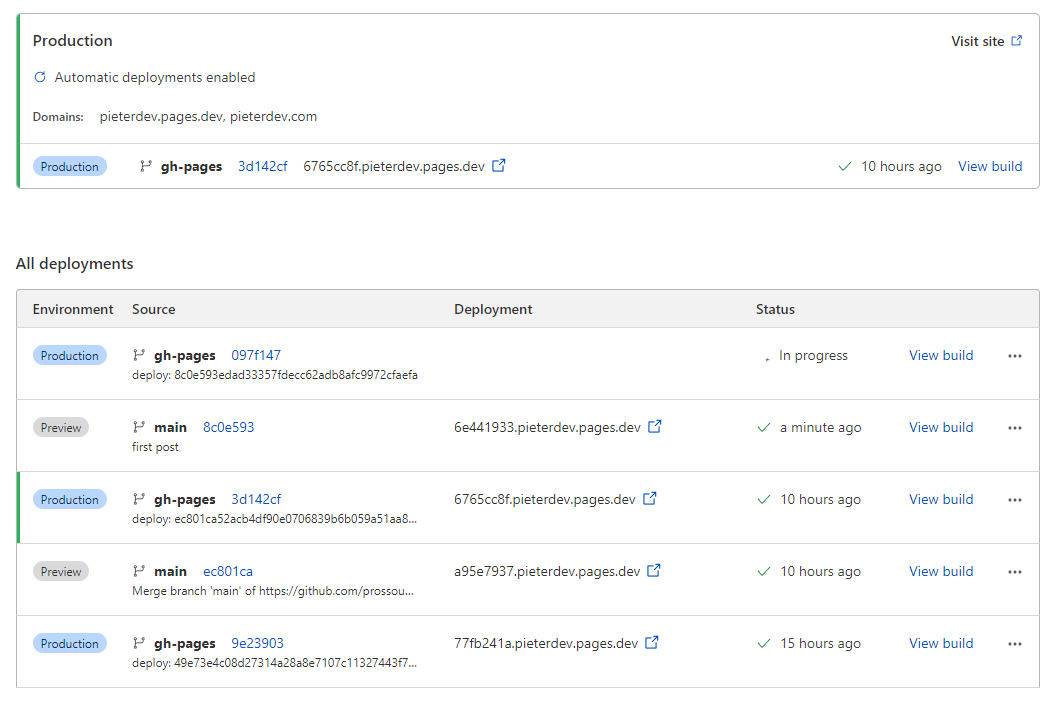Click Preview badge of the first post row
This screenshot has width=1052, height=703.
click(x=61, y=427)
